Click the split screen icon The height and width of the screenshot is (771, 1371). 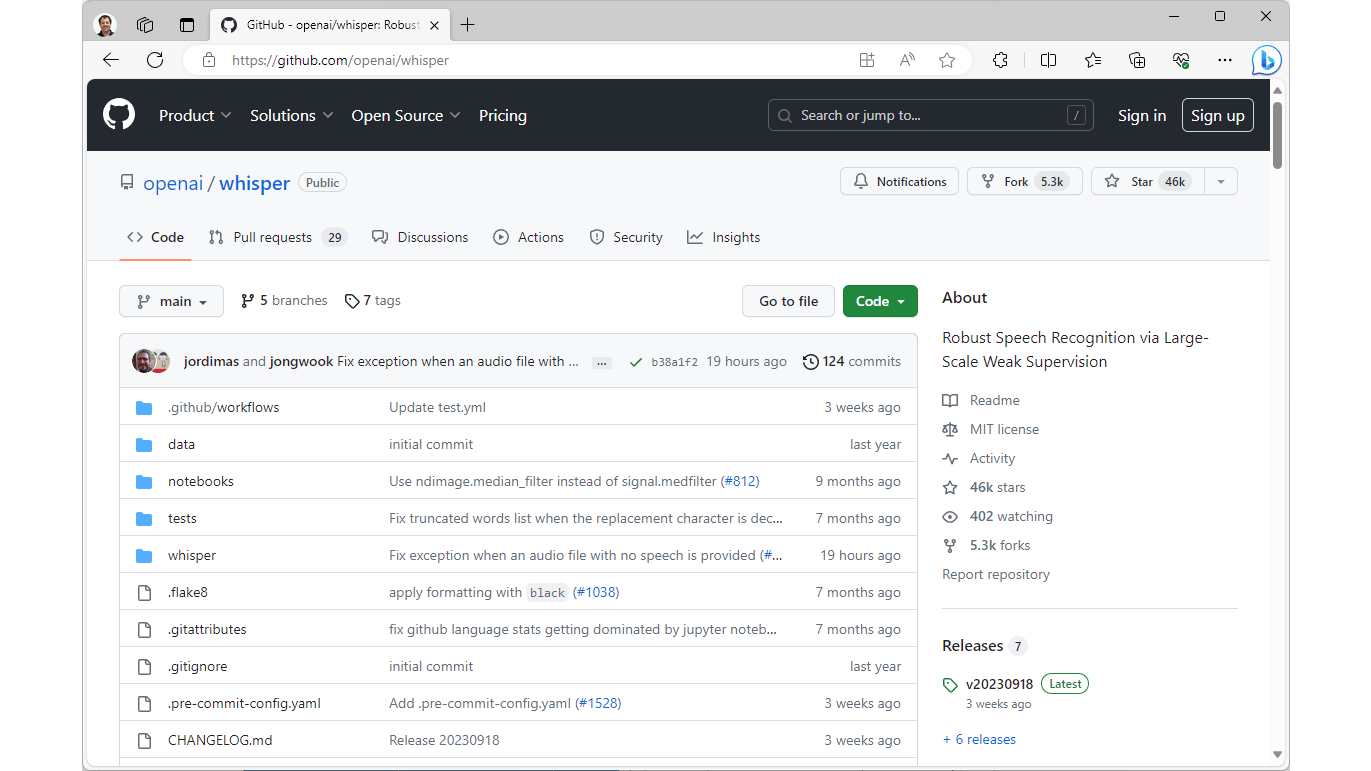[1048, 60]
